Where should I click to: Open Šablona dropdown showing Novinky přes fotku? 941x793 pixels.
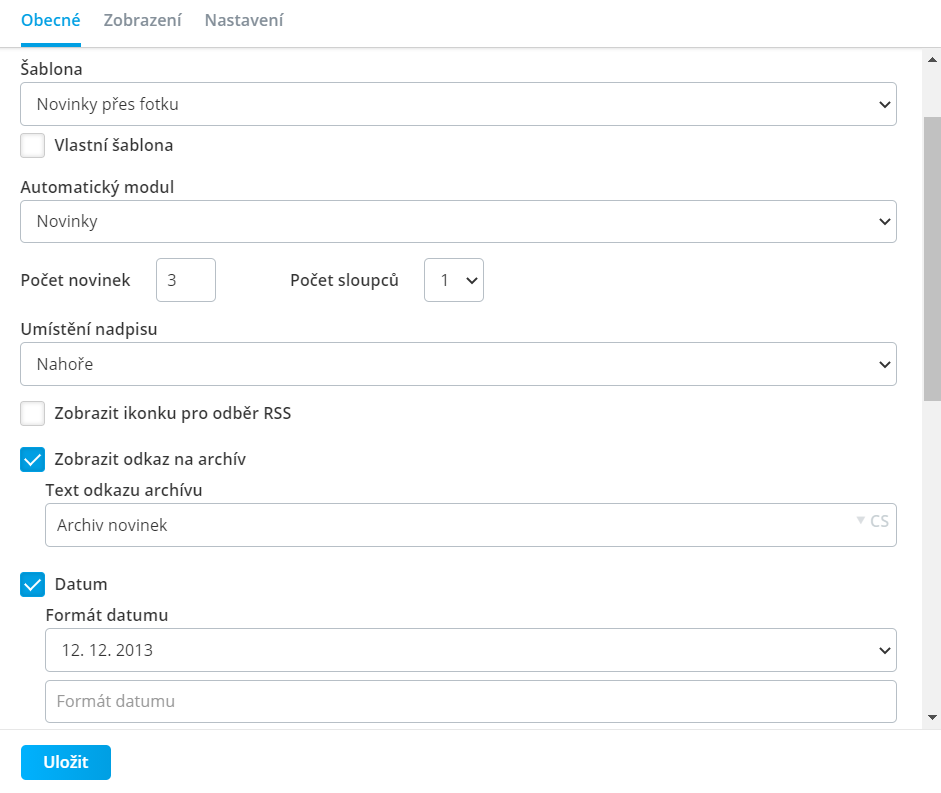pos(458,104)
